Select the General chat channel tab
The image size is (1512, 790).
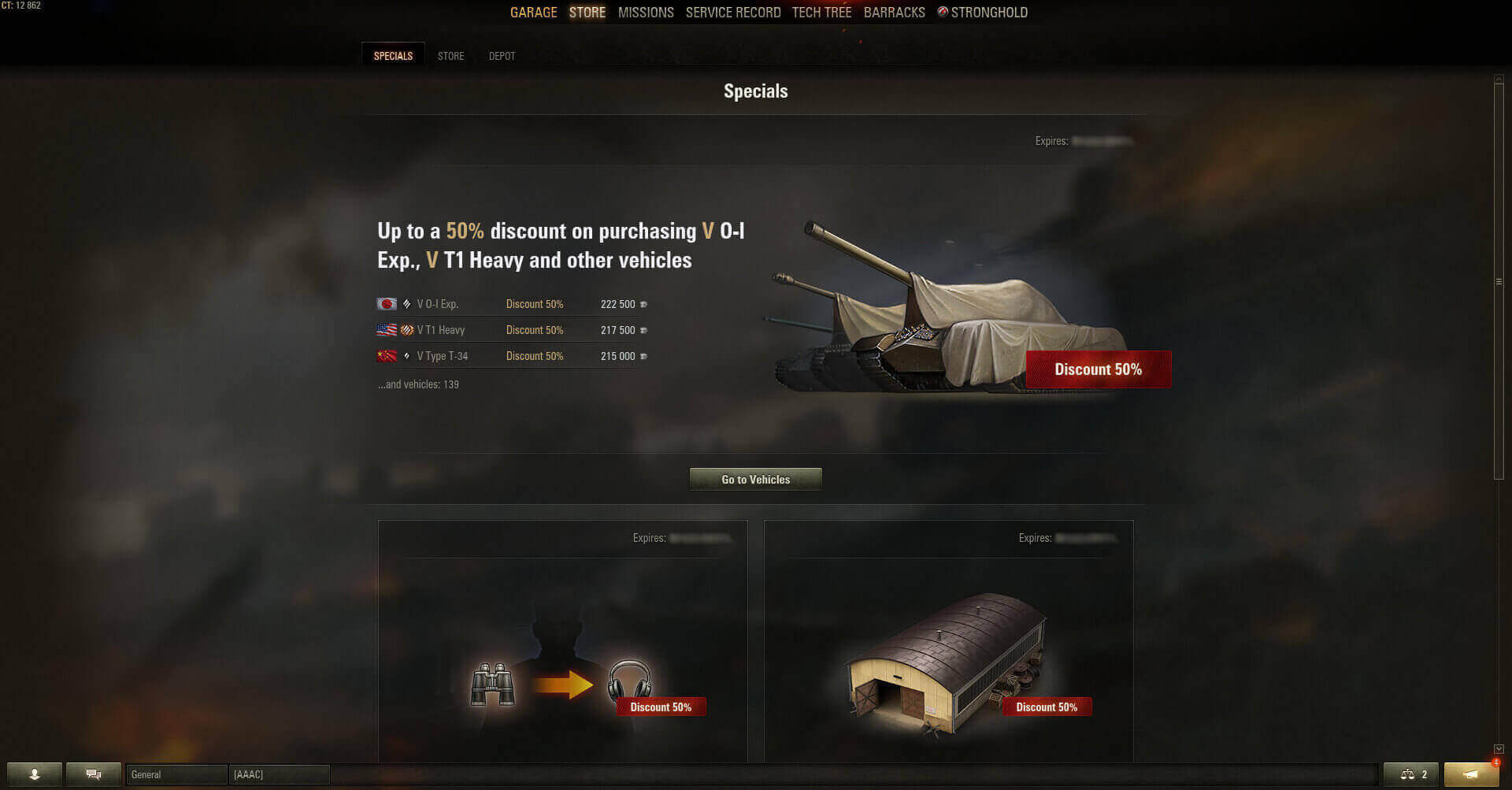coord(176,774)
